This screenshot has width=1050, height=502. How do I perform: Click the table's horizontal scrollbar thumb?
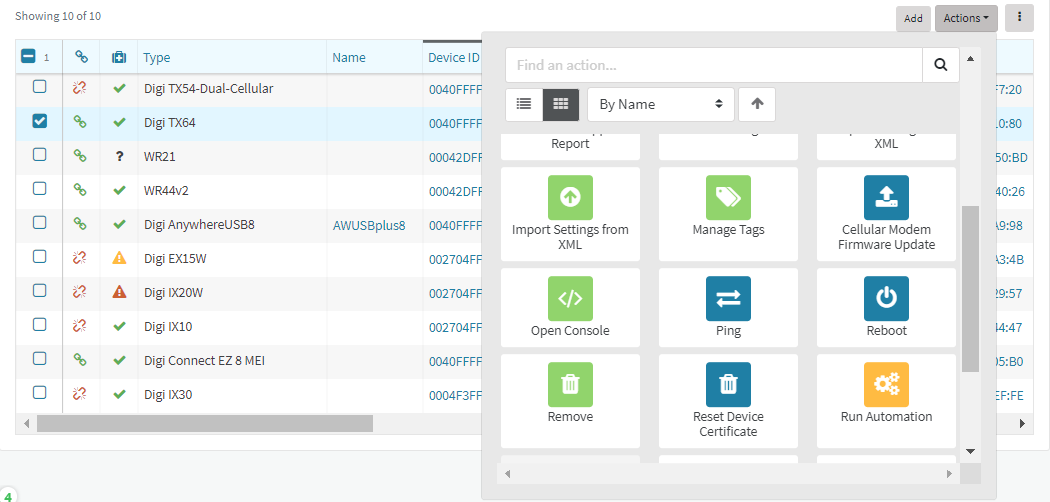pyautogui.click(x=205, y=423)
